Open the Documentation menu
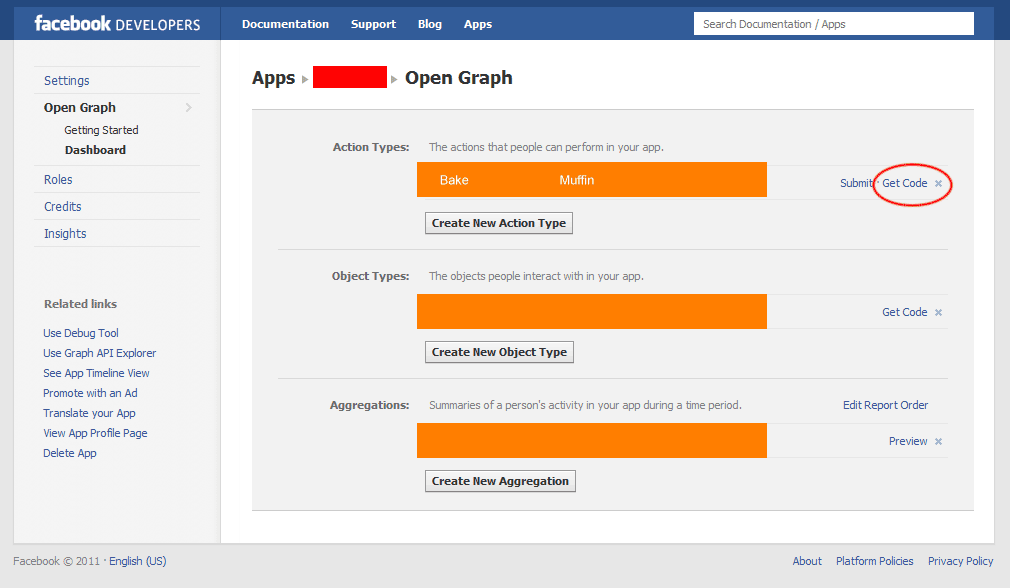This screenshot has height=588, width=1010. (x=285, y=24)
